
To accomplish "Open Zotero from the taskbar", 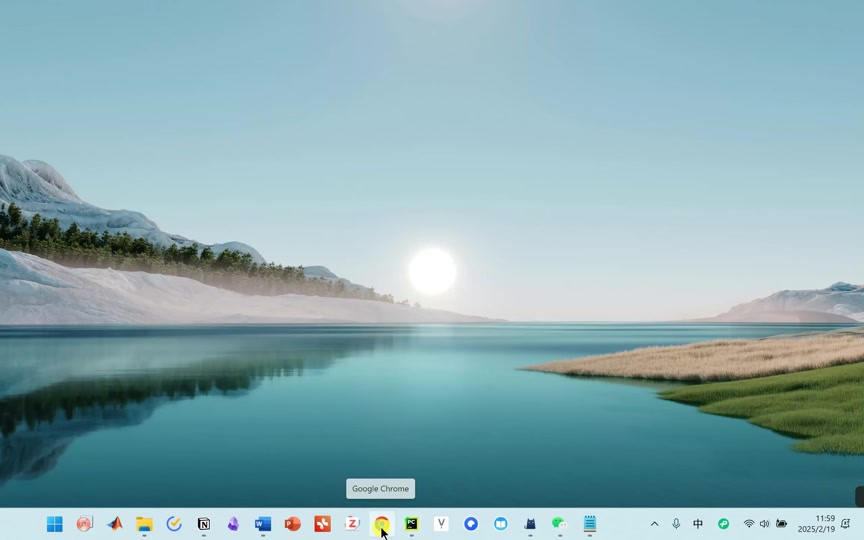I will [352, 523].
